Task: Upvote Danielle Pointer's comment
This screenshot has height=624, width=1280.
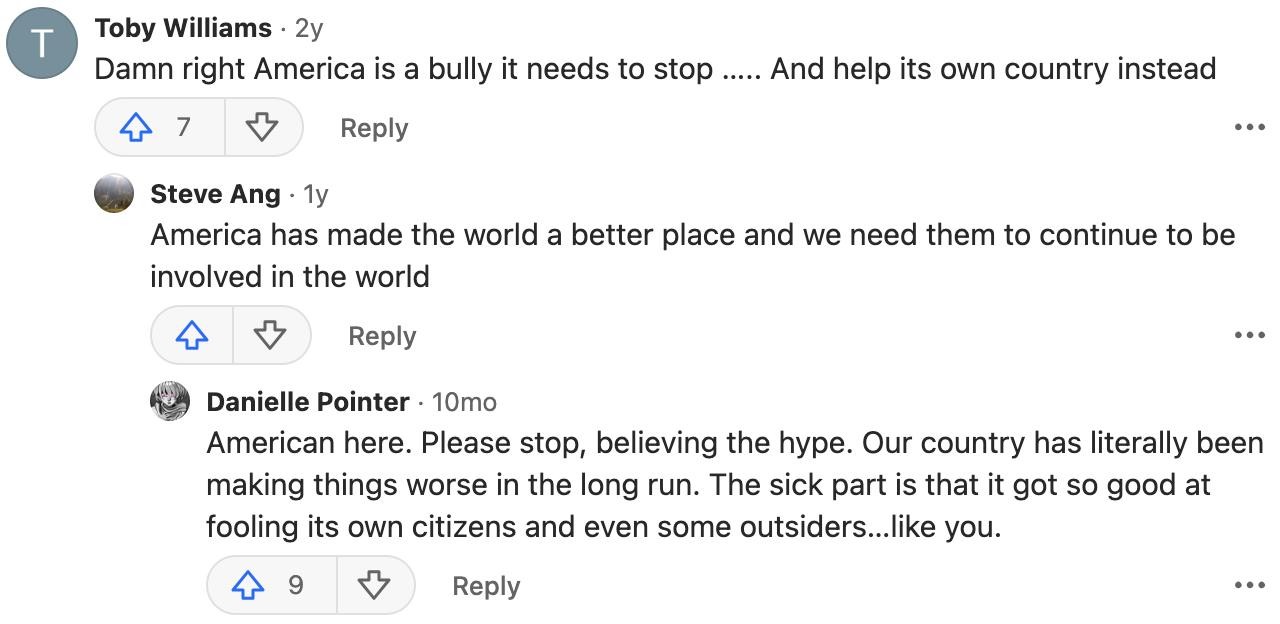Action: tap(246, 585)
